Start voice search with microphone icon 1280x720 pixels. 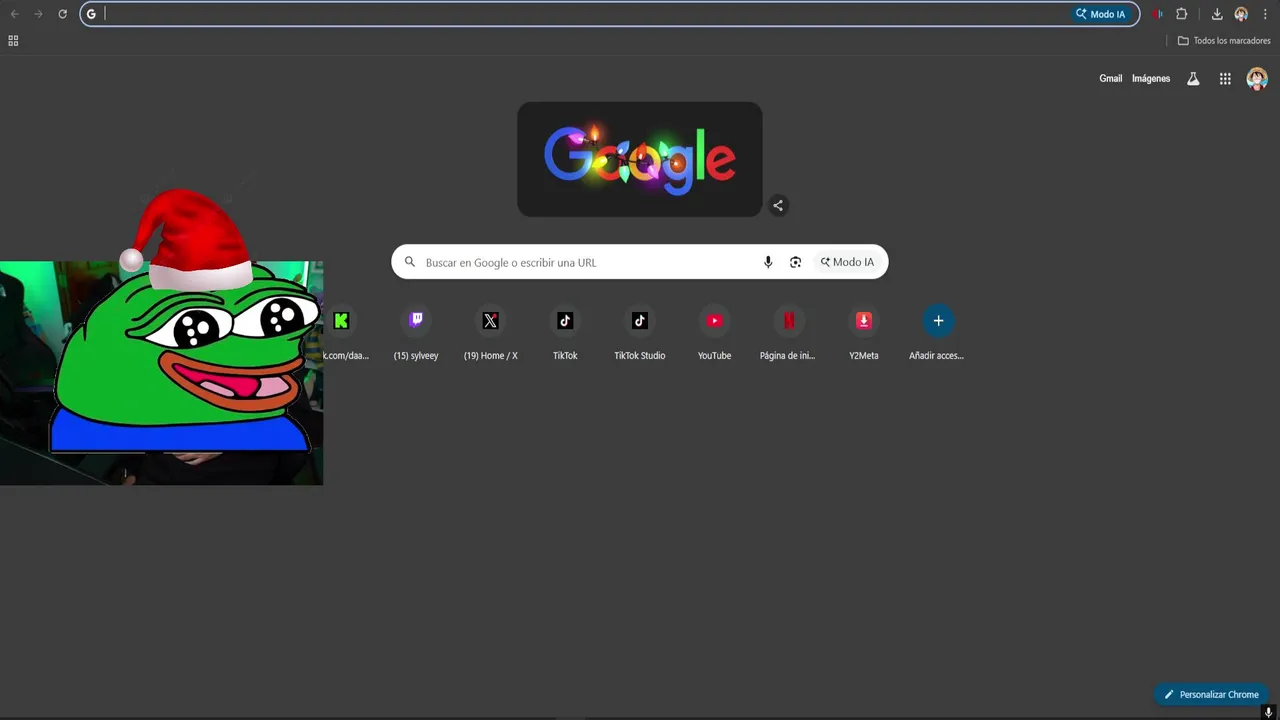point(768,262)
